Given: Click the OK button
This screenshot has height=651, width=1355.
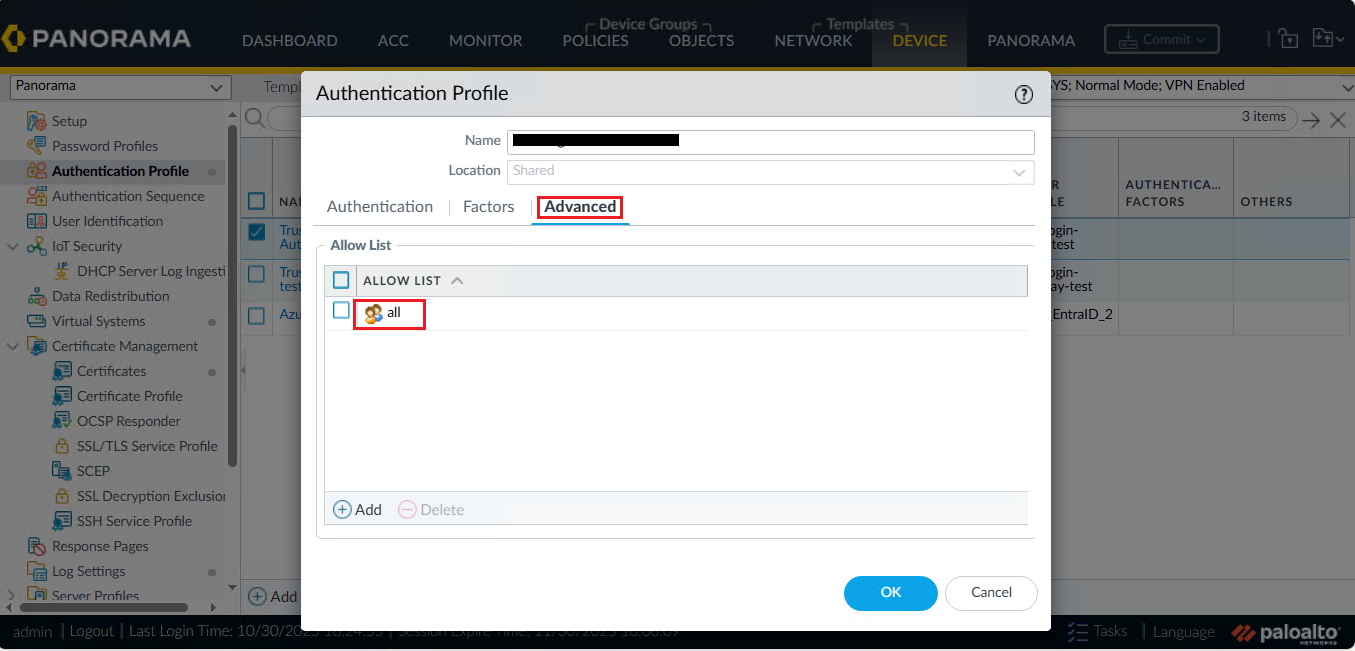Looking at the screenshot, I should tap(890, 593).
